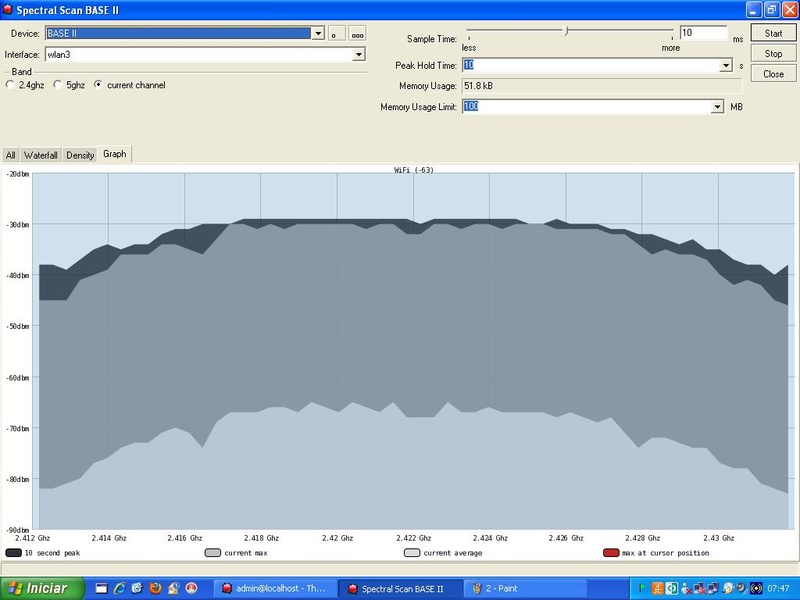Click the Peak Hold Time input field
800x600 pixels.
pos(591,65)
